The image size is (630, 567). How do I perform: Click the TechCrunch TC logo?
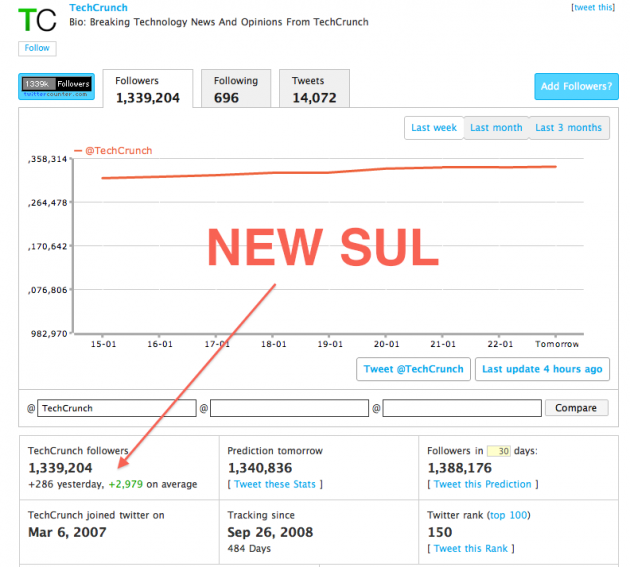tap(37, 20)
